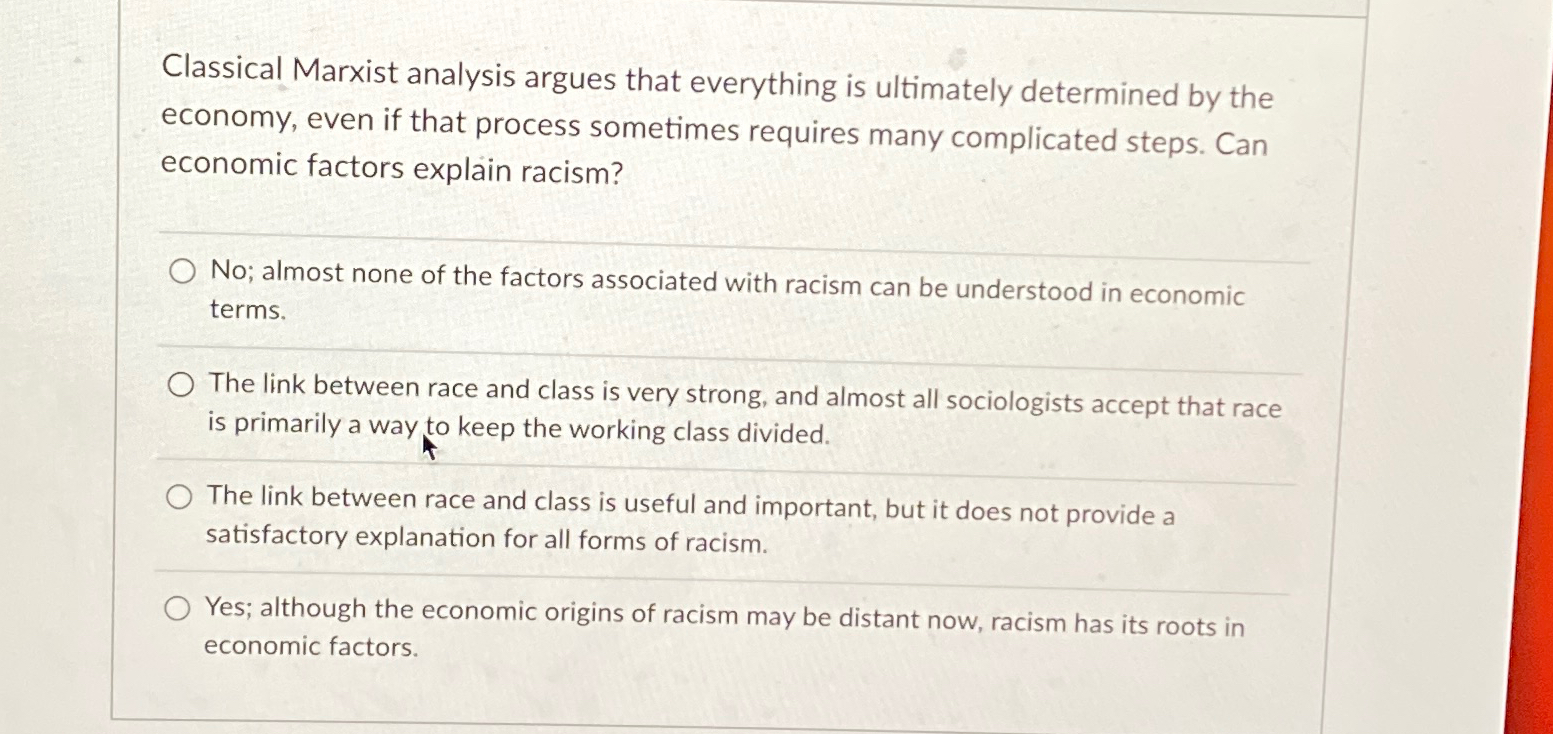Select the radio button for 'No; almost none'

(x=183, y=268)
